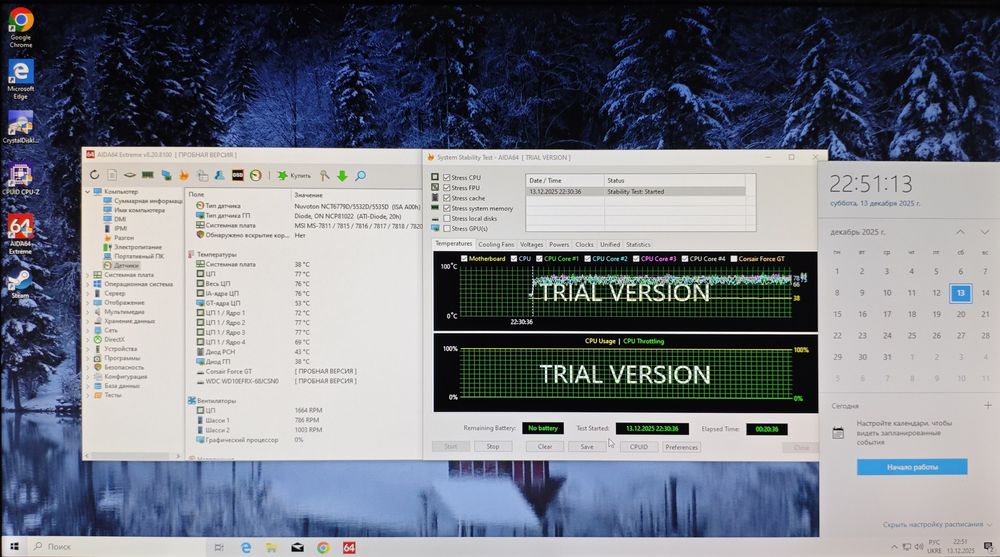Expand Системная плата tree node
This screenshot has width=1000, height=557.
tap(88, 275)
